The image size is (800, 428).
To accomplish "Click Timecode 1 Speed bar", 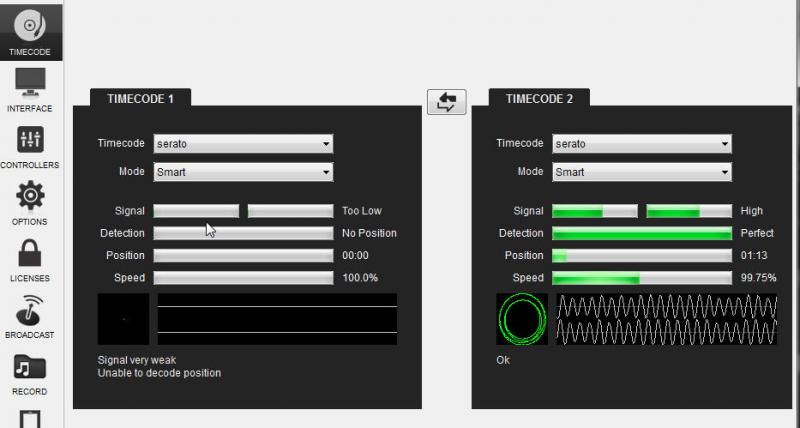I will click(243, 278).
